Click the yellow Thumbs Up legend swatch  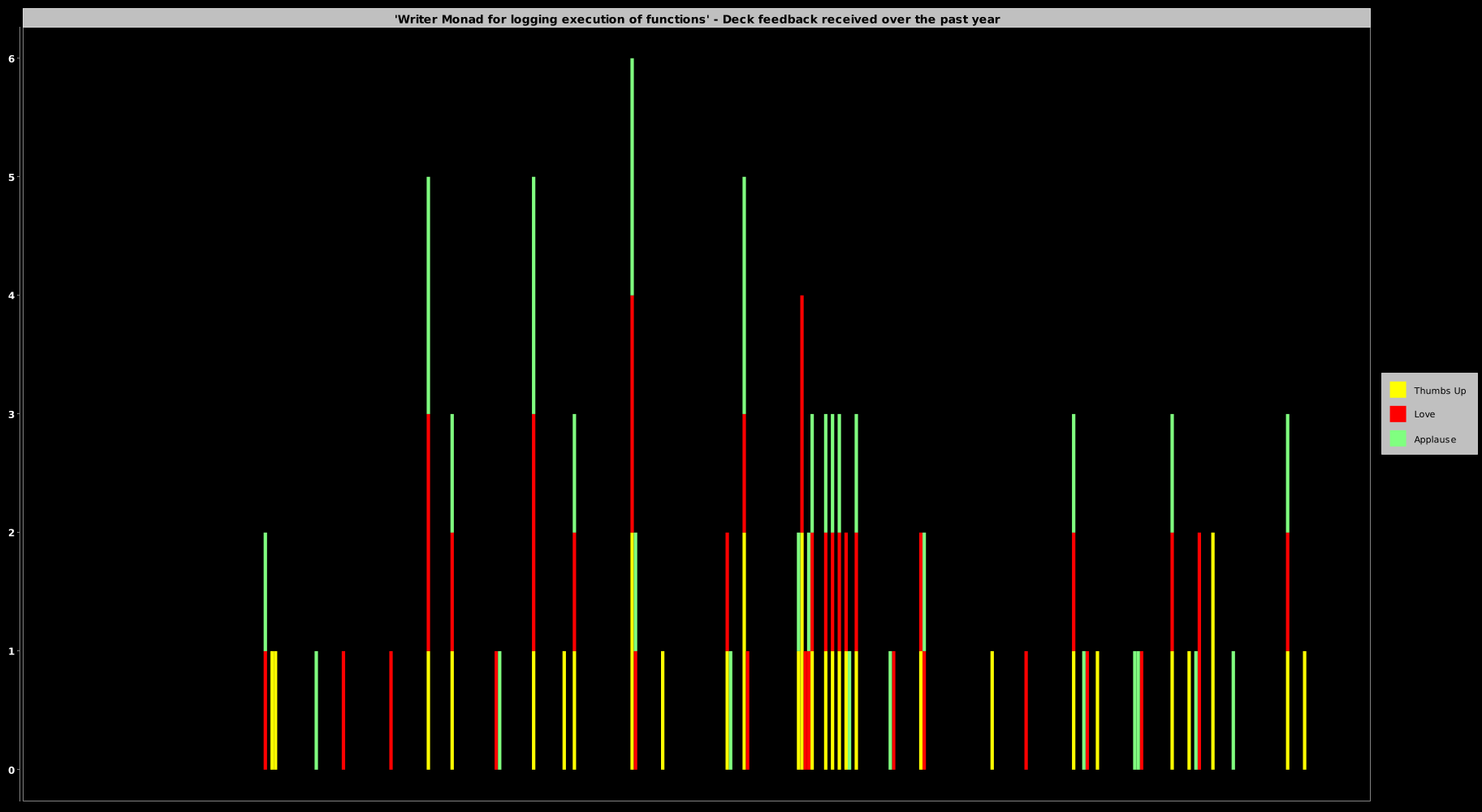coord(1398,390)
